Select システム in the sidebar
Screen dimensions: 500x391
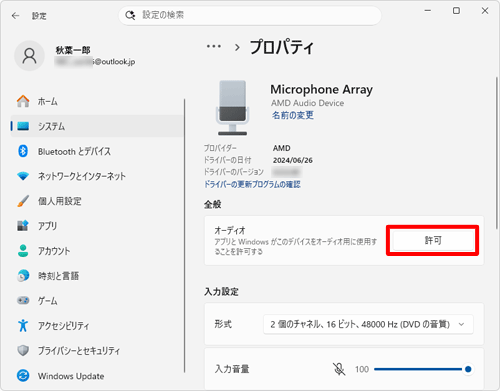97,126
